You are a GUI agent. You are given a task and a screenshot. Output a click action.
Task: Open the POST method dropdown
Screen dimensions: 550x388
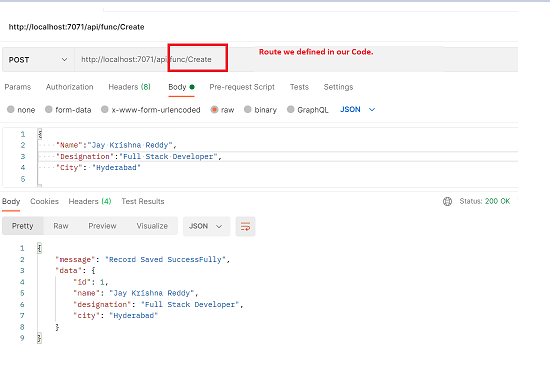(38, 60)
